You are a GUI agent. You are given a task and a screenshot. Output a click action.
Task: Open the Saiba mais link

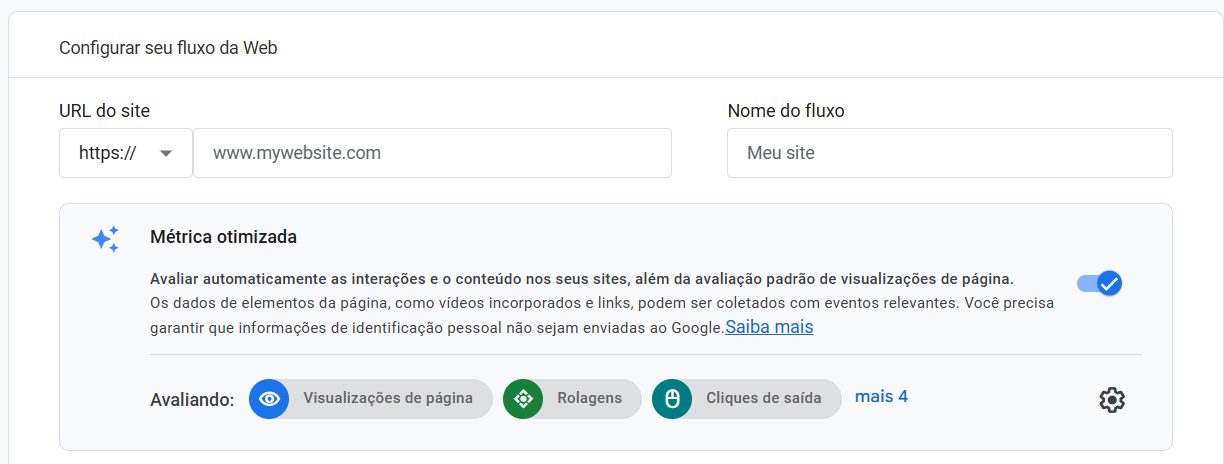coord(769,327)
